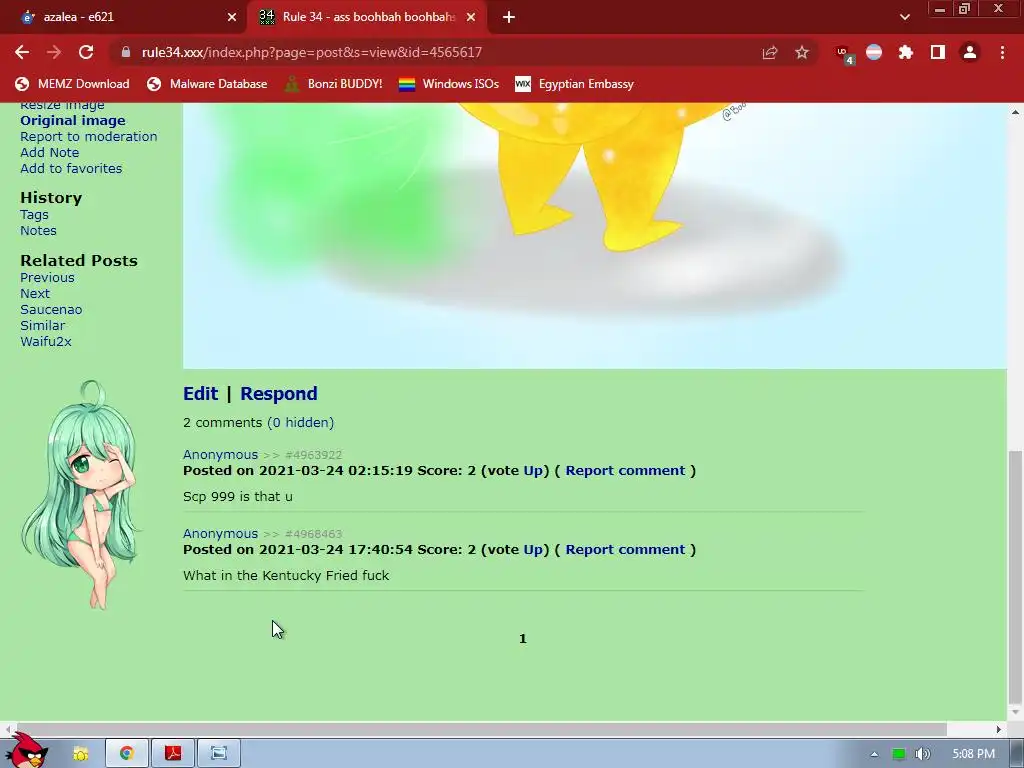Click Report to moderation link
The width and height of the screenshot is (1024, 768).
click(89, 136)
